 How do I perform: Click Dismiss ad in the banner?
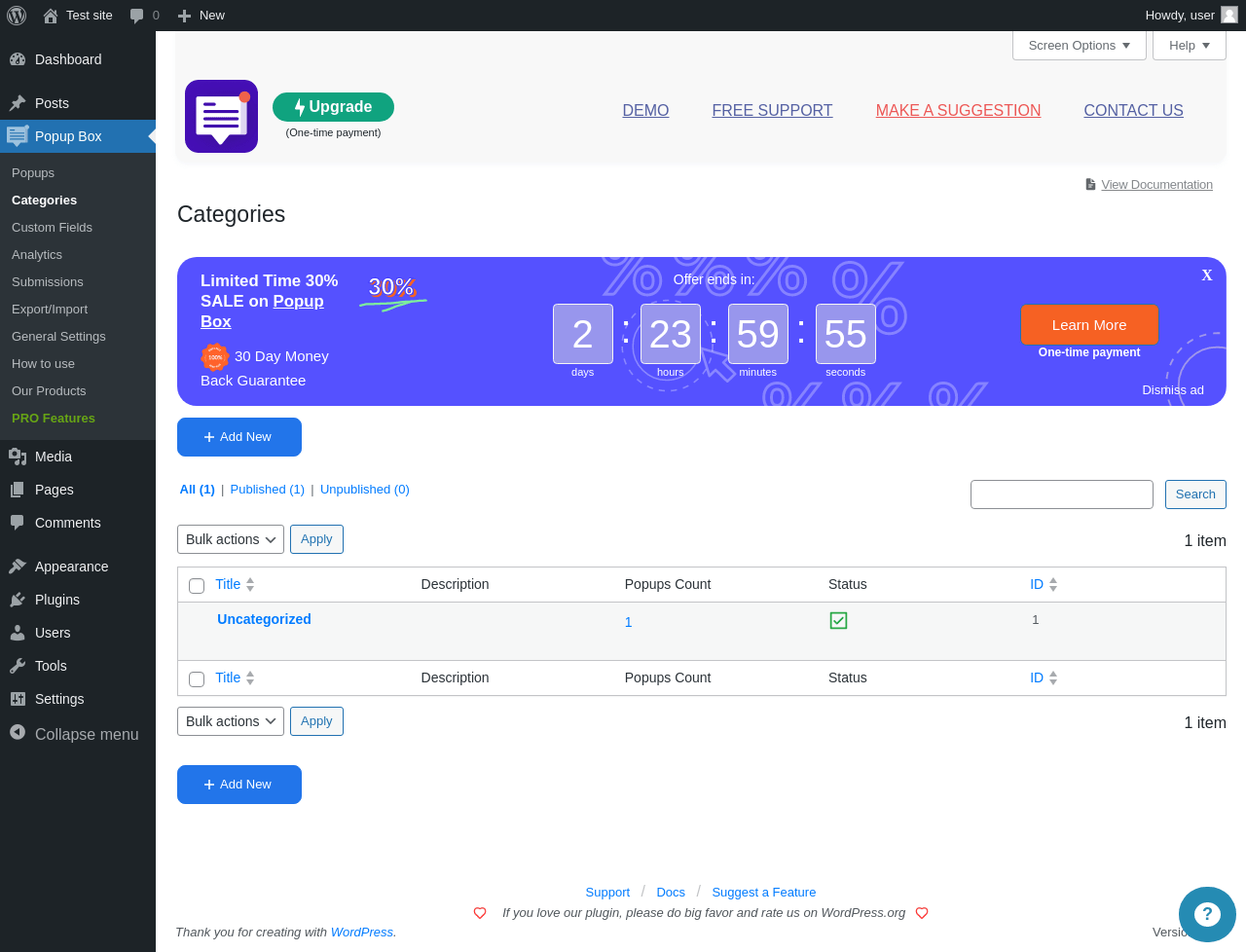(x=1173, y=390)
